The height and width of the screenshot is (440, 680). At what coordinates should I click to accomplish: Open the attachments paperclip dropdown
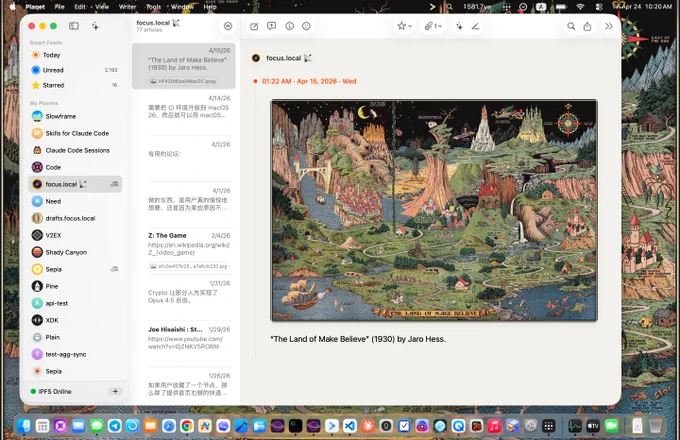(x=433, y=26)
